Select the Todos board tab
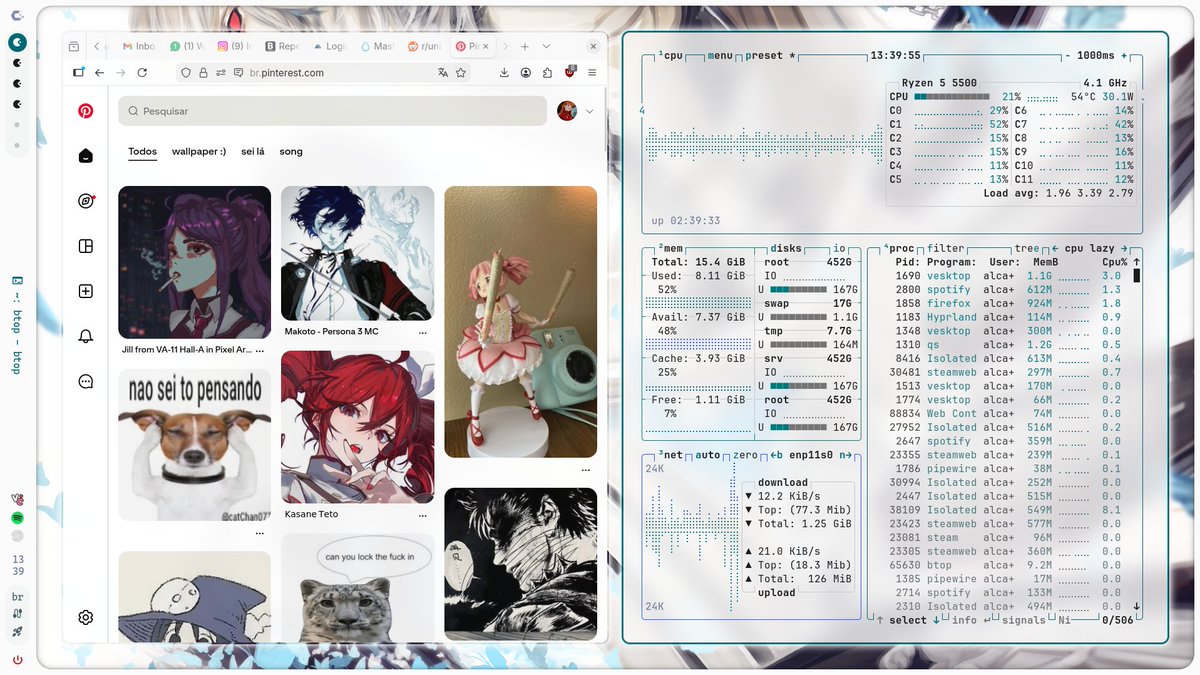The height and width of the screenshot is (675, 1200). tap(142, 152)
